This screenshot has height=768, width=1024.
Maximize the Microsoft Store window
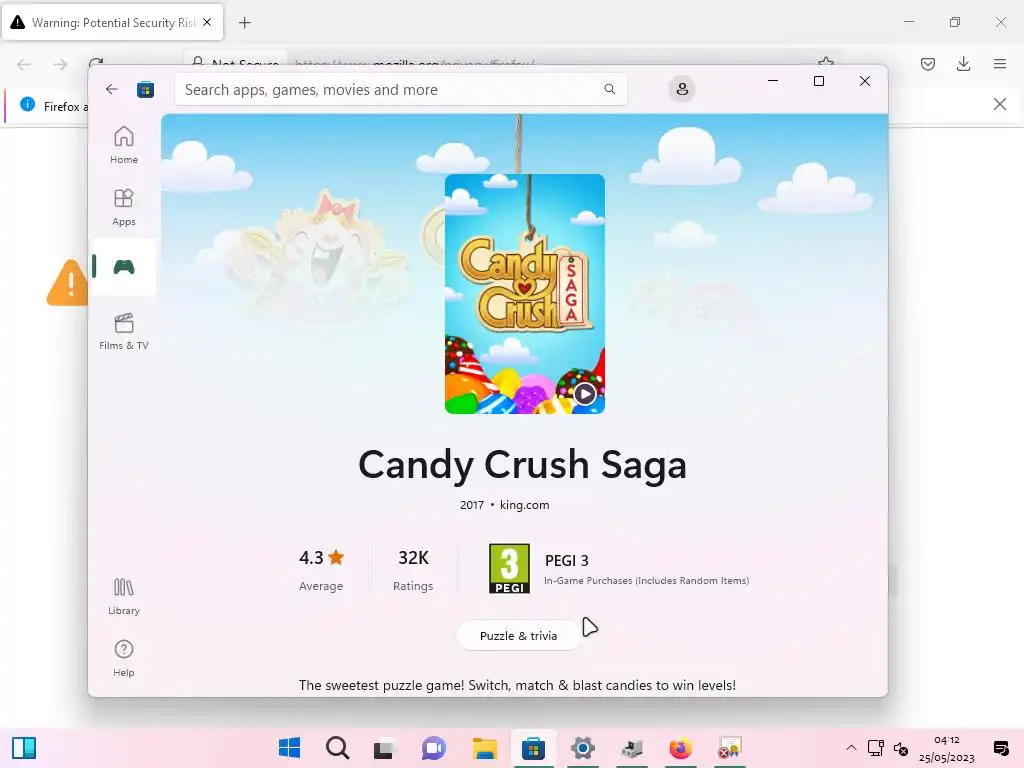818,81
